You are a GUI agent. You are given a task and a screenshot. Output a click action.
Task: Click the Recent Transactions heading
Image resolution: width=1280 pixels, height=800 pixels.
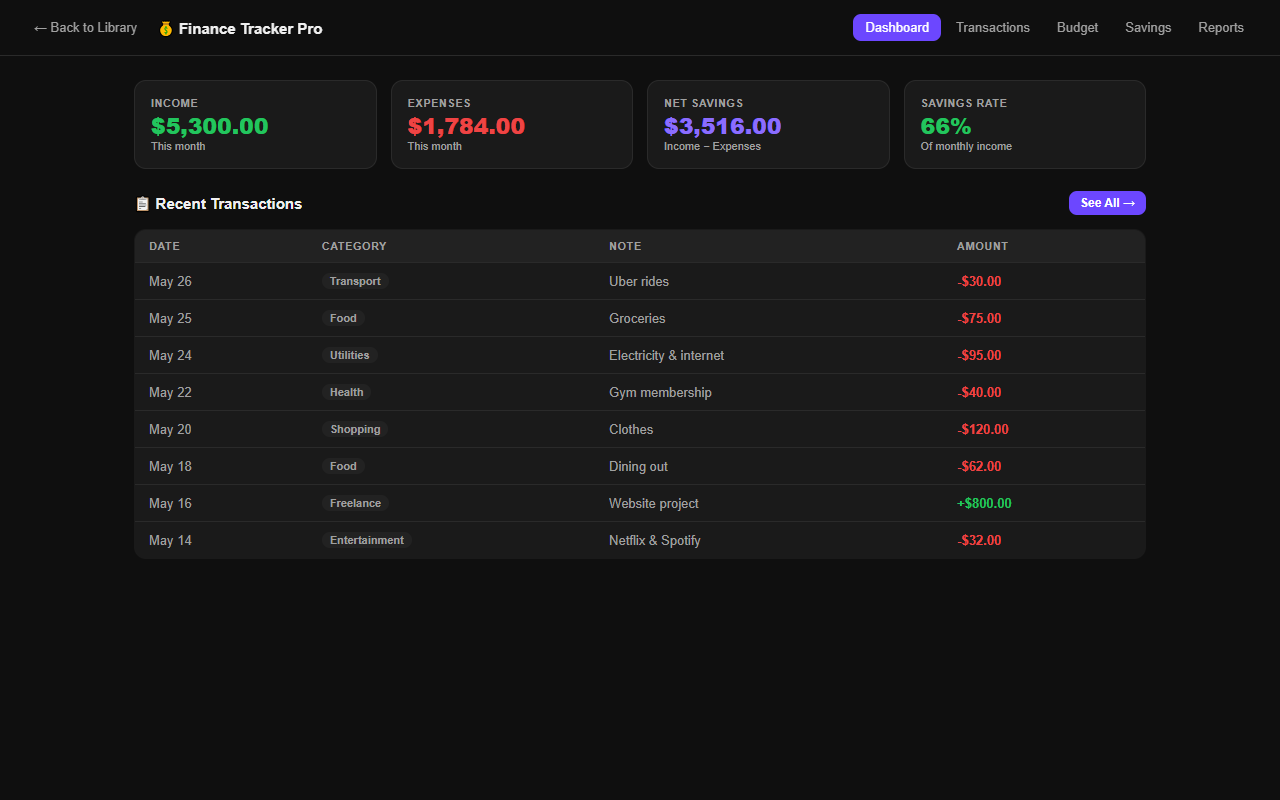229,204
